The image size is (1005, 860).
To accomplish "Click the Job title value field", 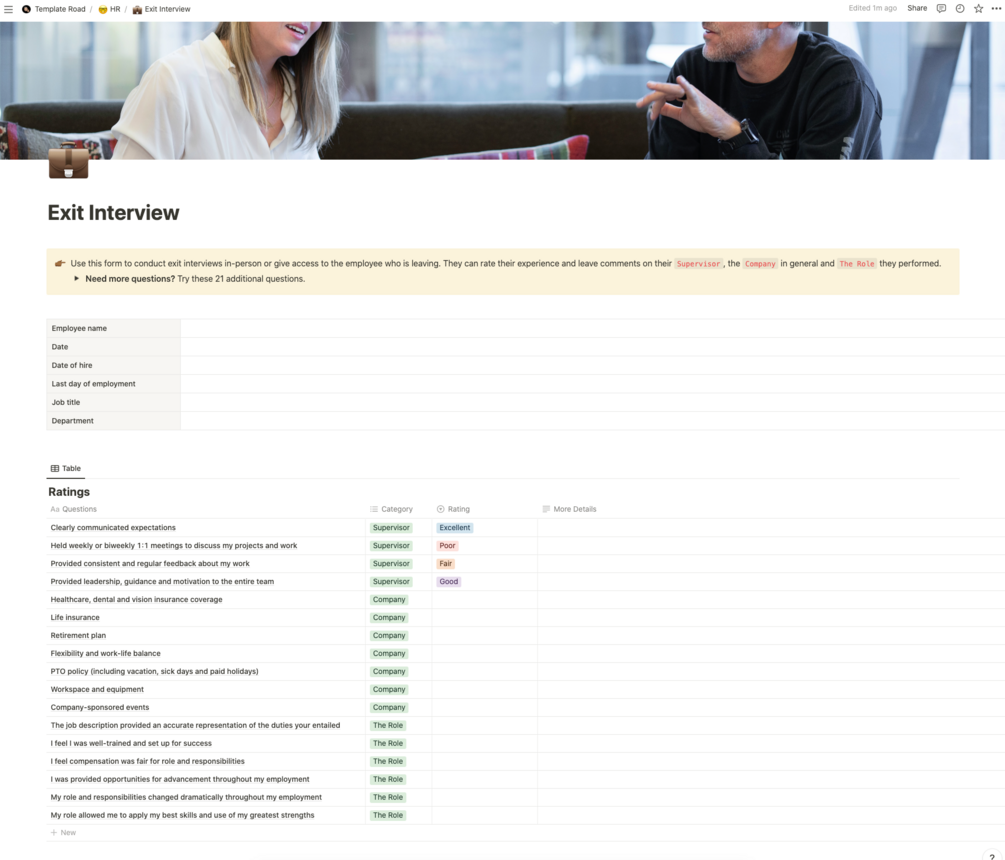I will click(x=592, y=402).
